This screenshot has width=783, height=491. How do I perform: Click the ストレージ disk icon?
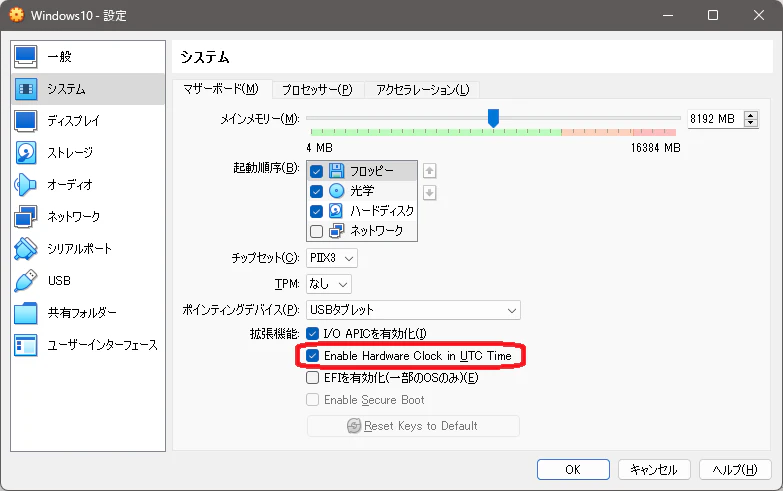point(25,153)
